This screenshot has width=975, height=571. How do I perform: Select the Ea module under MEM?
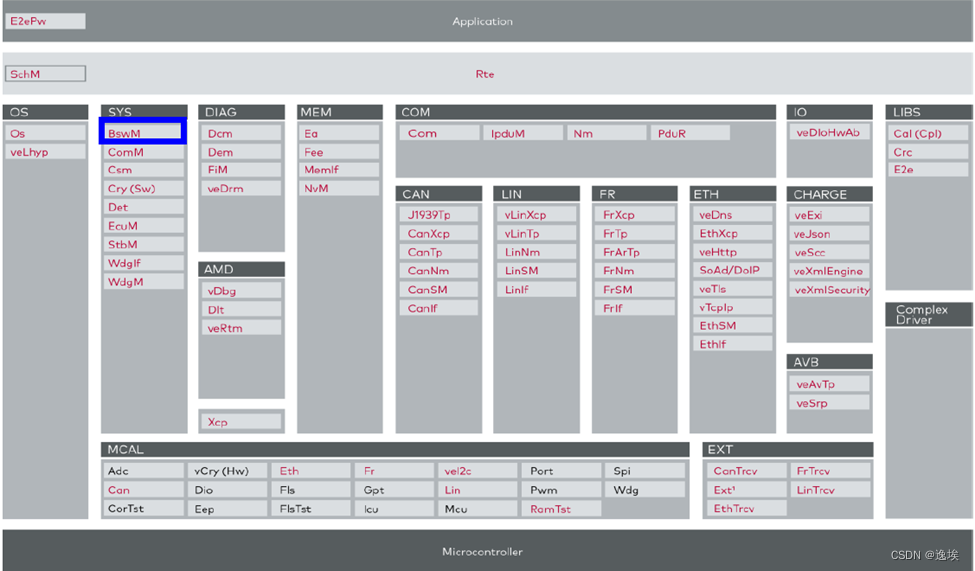pyautogui.click(x=340, y=133)
